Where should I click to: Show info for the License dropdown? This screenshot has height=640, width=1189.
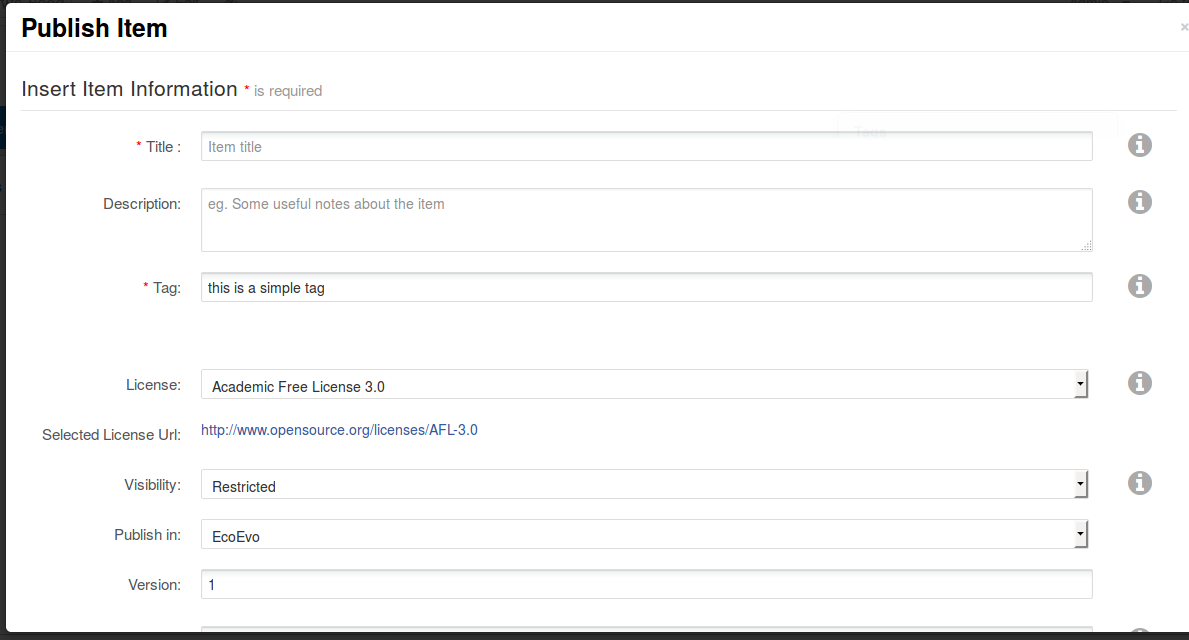1140,383
